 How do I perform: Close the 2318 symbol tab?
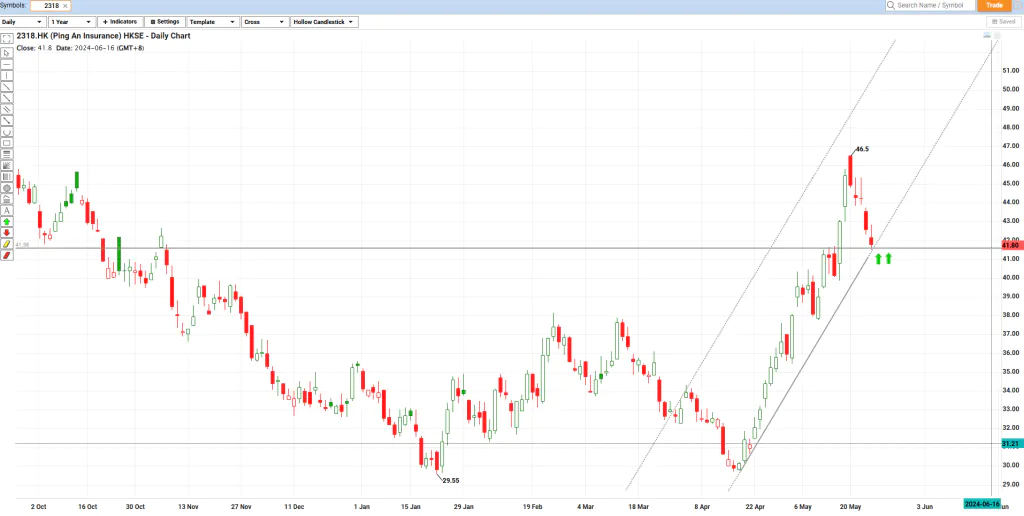click(65, 6)
